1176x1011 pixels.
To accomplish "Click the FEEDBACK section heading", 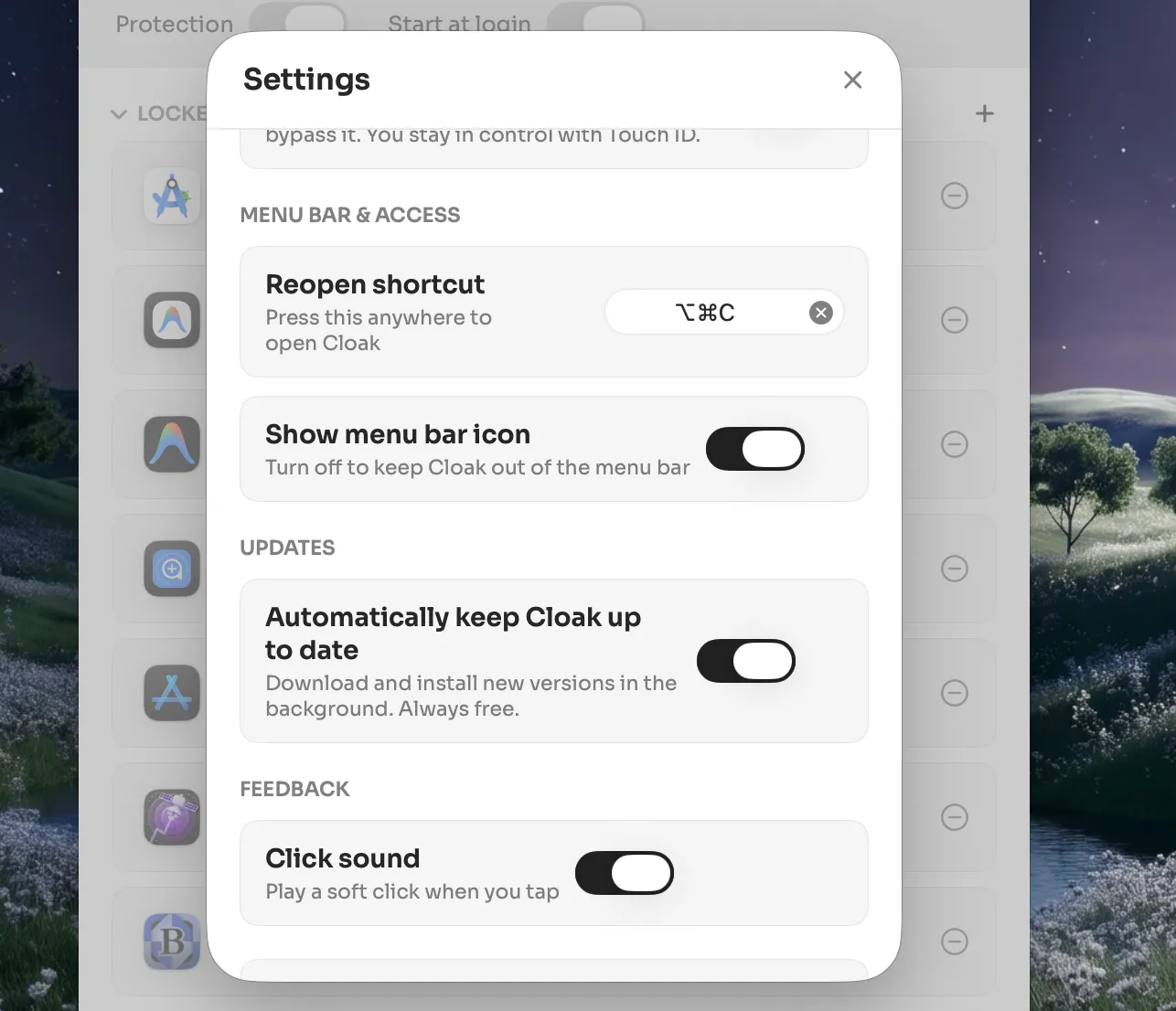I will point(294,789).
